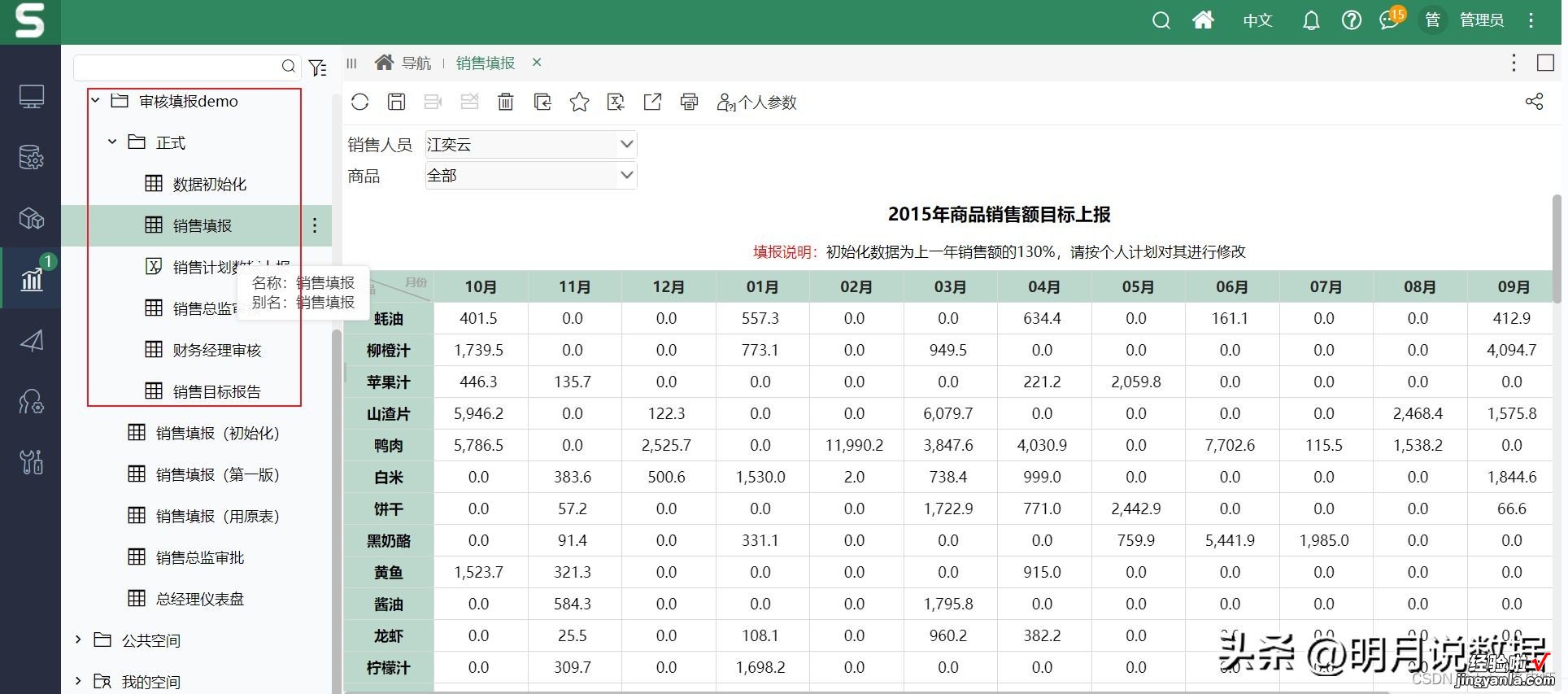Image resolution: width=1568 pixels, height=694 pixels.
Task: Expand the 我的空间 folder
Action: tap(78, 681)
